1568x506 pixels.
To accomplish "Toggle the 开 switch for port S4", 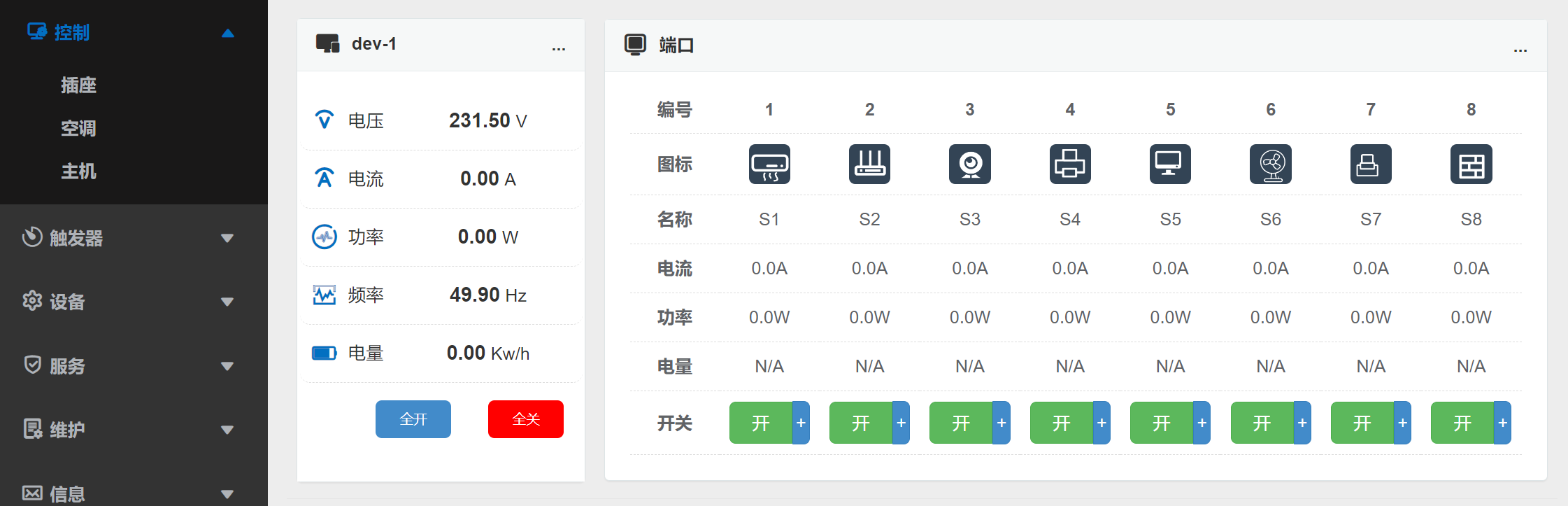I will point(1062,423).
